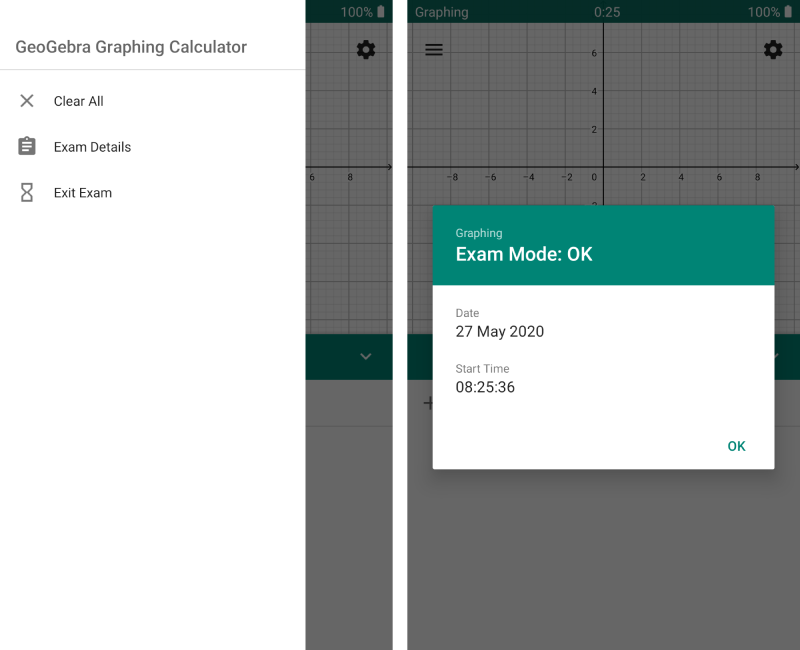Click the Graphing subtitle in dialog
Image resolution: width=800 pixels, height=650 pixels.
coord(479,233)
